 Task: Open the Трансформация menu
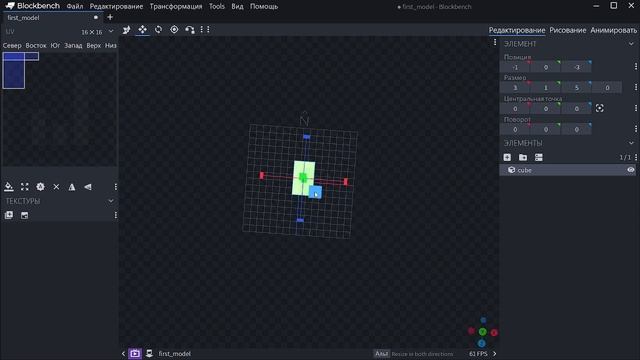176,6
